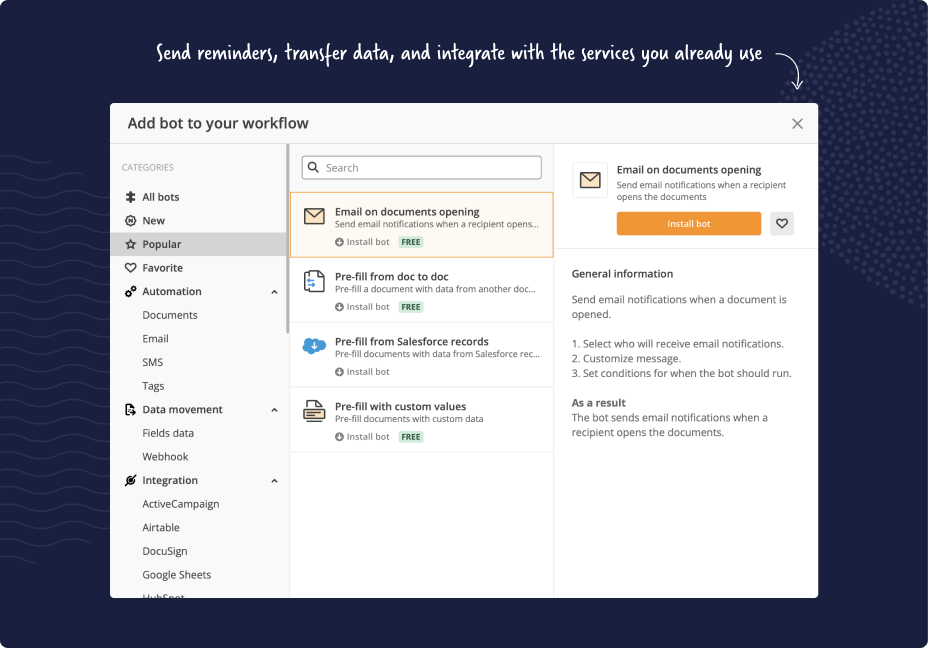Click the orange Install bot button
This screenshot has height=649, width=928.
(x=688, y=223)
